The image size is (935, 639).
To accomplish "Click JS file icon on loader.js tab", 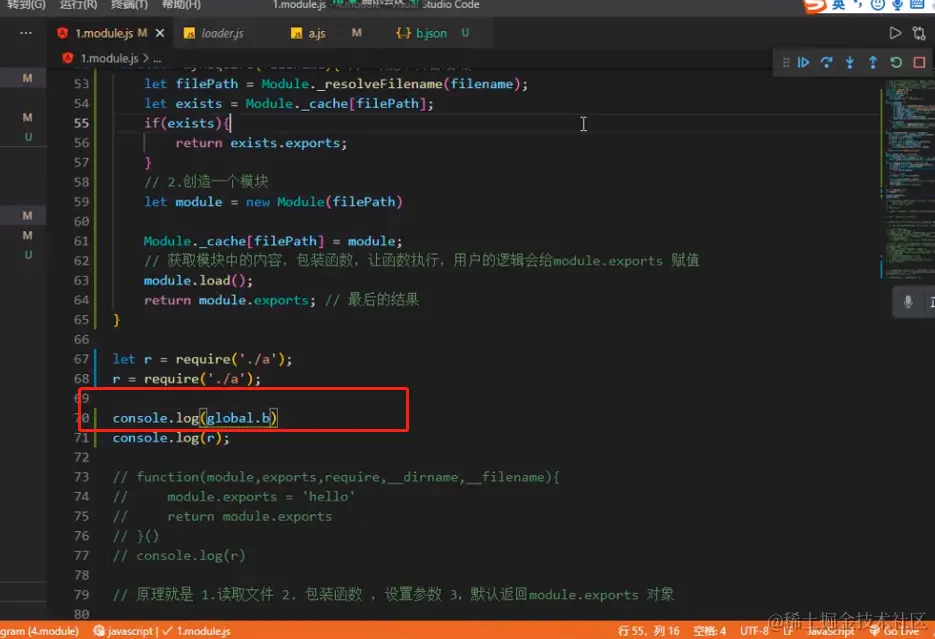I will pos(189,33).
